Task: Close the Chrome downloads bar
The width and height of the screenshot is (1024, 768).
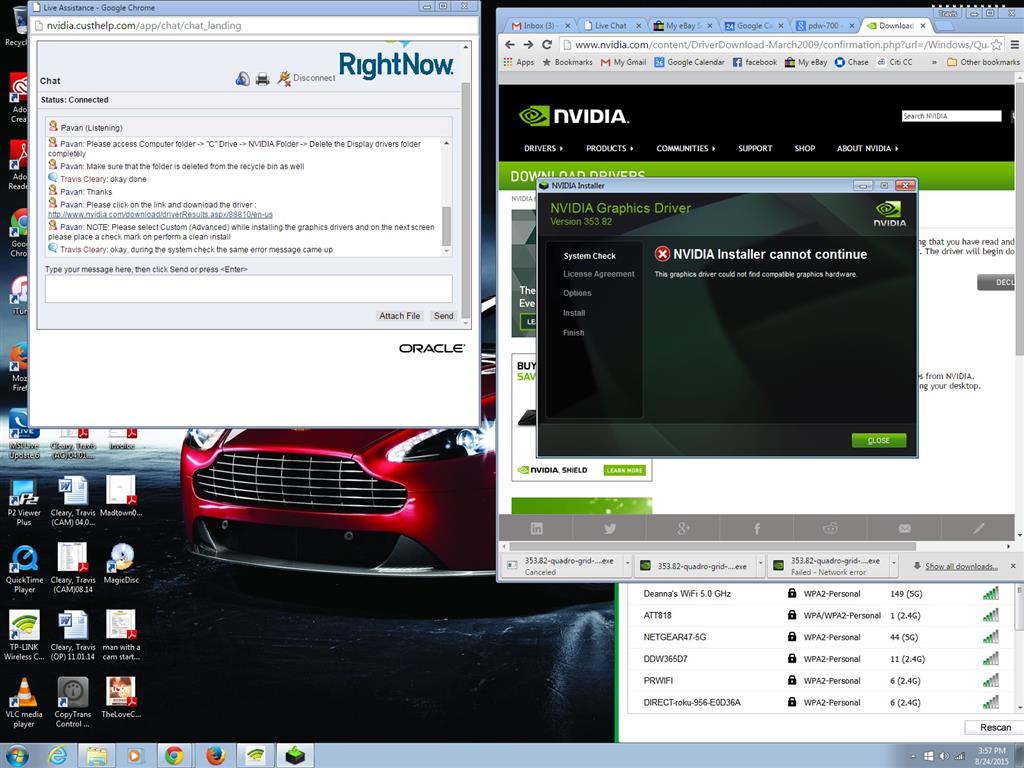Action: coord(1013,566)
